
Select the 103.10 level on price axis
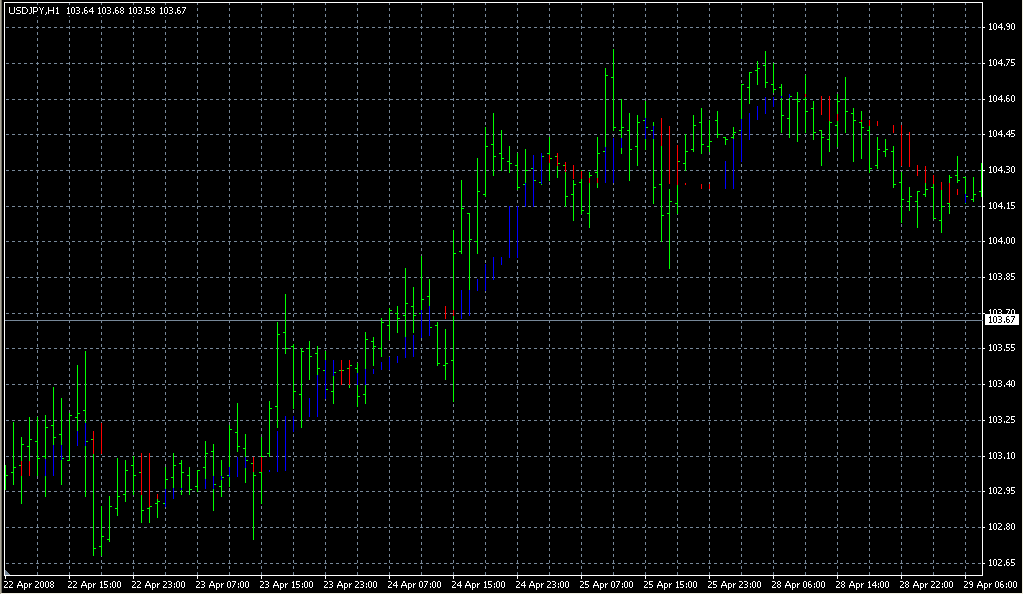click(x=1001, y=456)
